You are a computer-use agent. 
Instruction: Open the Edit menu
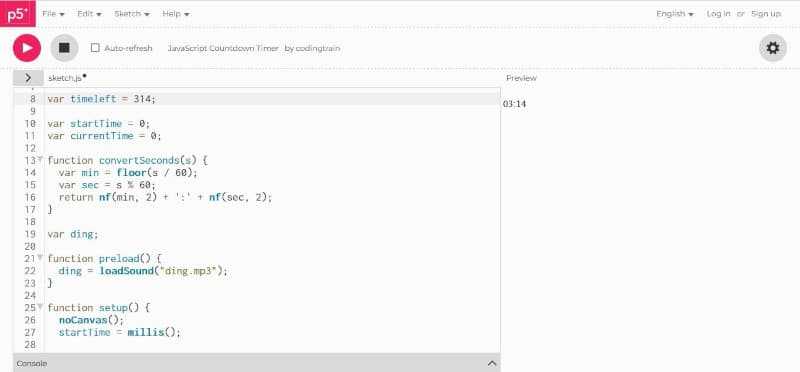89,14
